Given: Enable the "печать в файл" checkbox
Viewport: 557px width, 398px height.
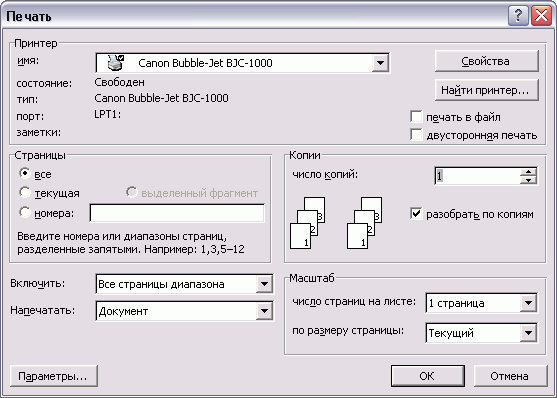Looking at the screenshot, I should 416,116.
